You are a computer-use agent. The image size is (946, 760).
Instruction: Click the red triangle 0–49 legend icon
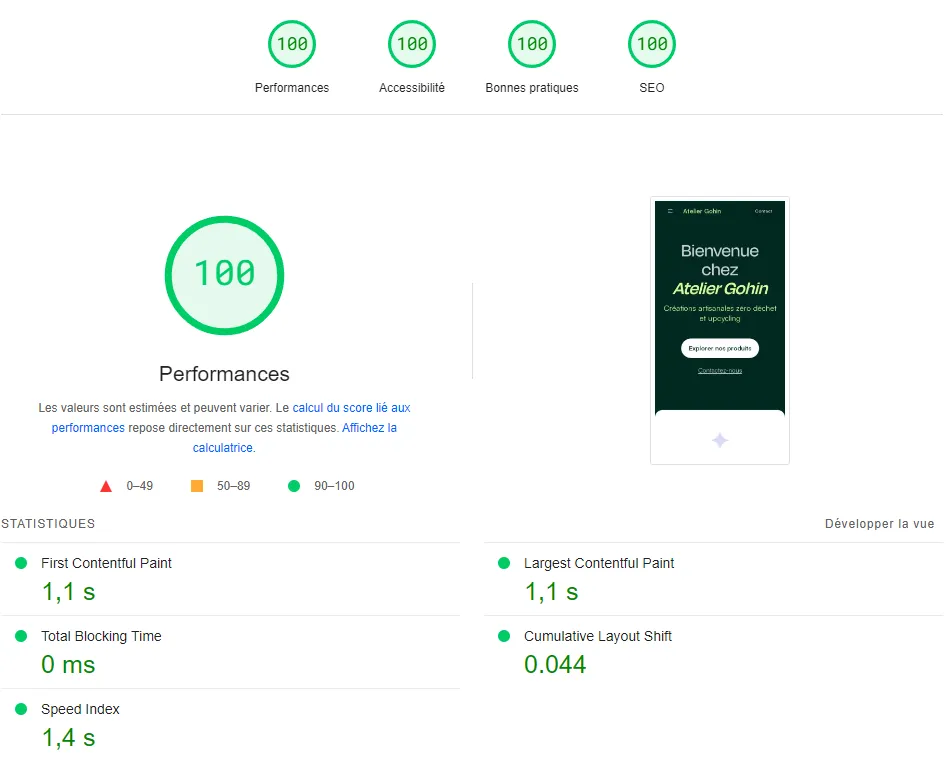coord(106,486)
